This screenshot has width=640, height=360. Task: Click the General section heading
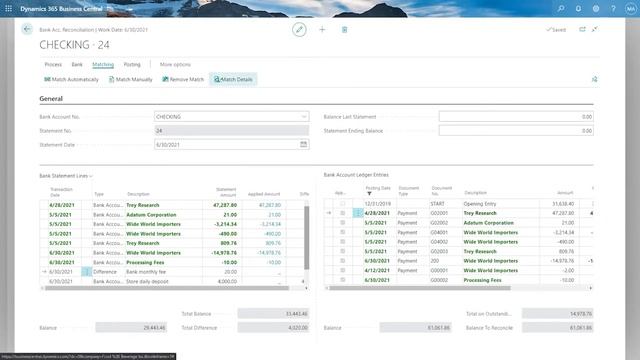click(51, 99)
